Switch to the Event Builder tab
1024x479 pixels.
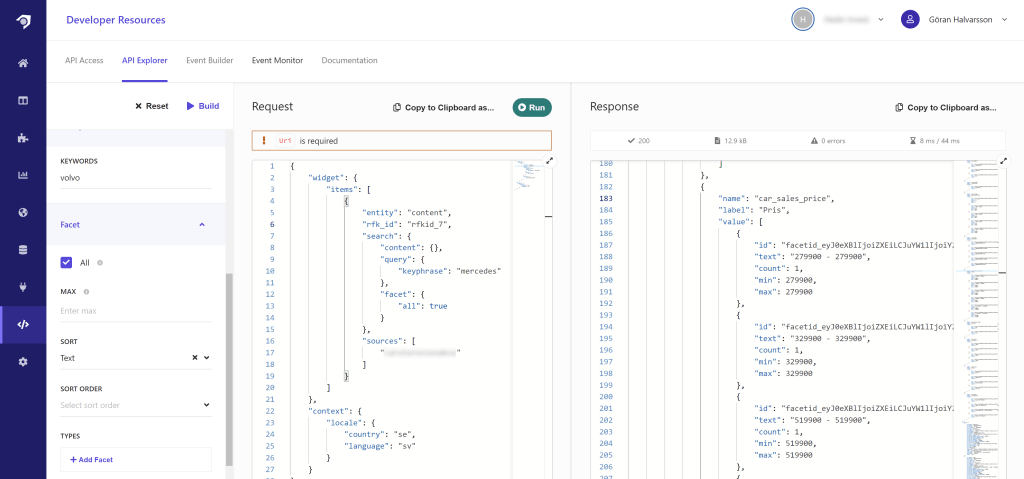(x=209, y=61)
